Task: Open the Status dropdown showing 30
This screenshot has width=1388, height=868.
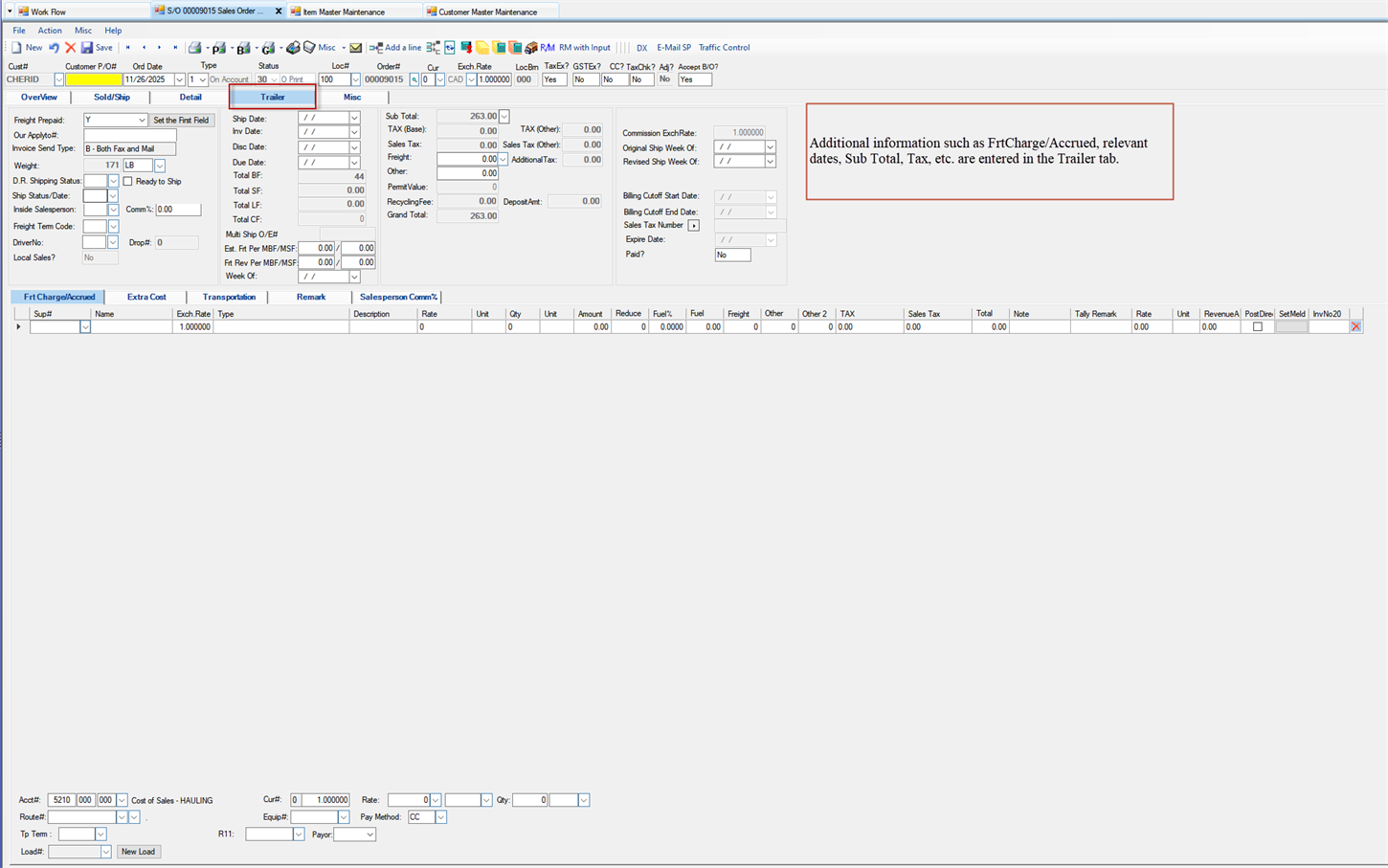Action: tap(273, 79)
